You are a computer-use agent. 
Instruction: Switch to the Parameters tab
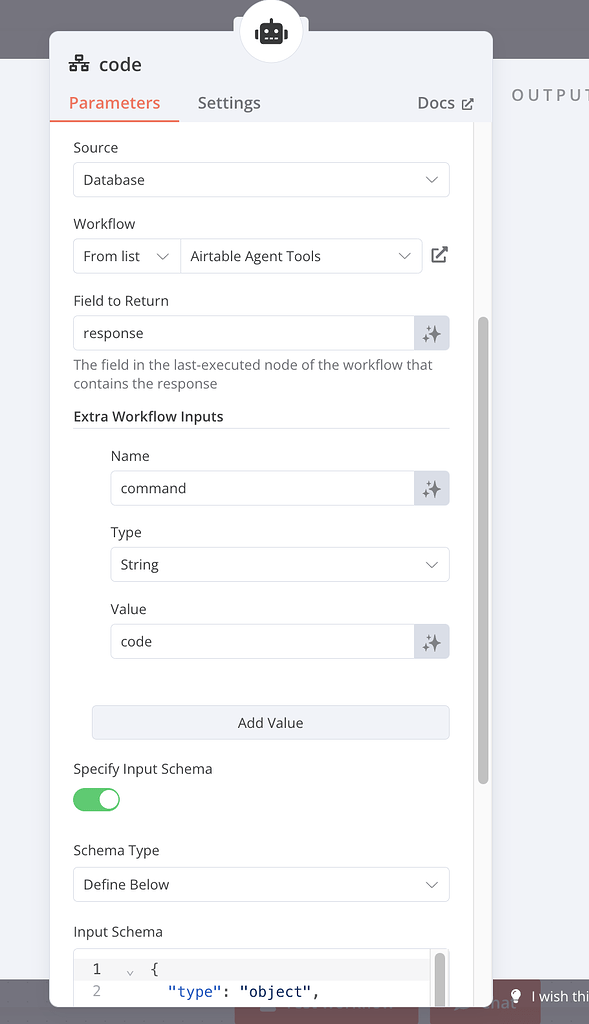(x=113, y=102)
